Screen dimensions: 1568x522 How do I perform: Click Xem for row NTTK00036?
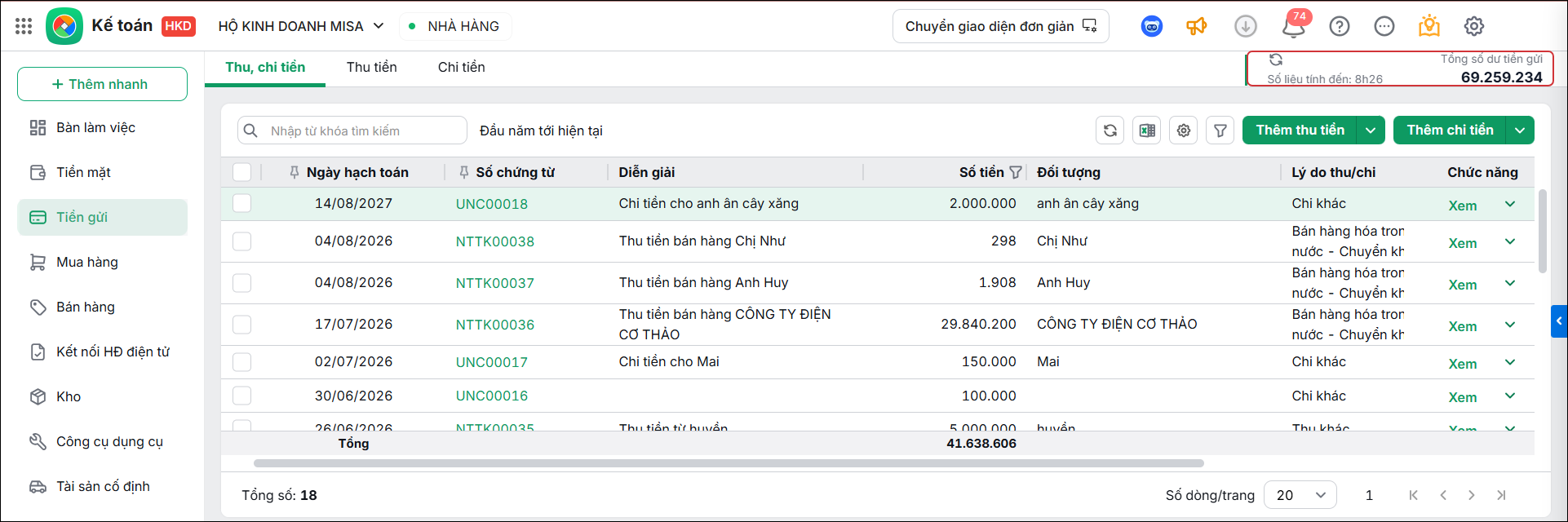pos(1463,326)
